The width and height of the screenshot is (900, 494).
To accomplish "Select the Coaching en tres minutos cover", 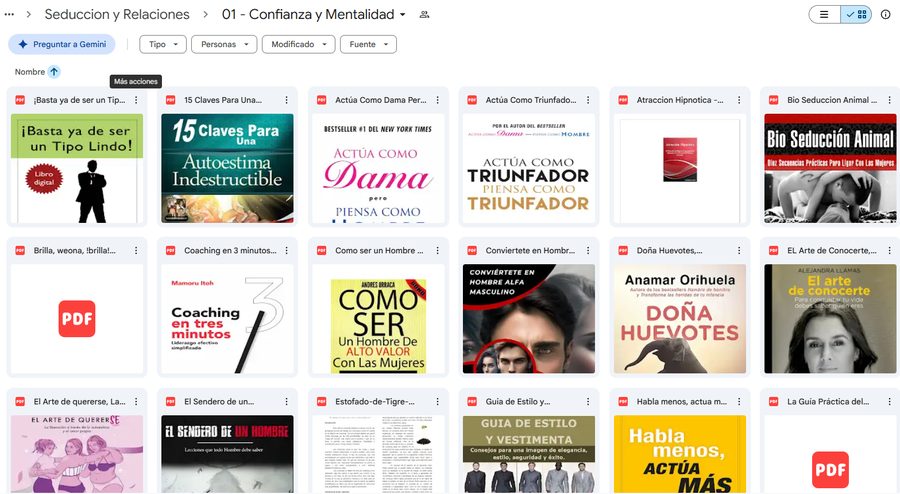I will (227, 319).
